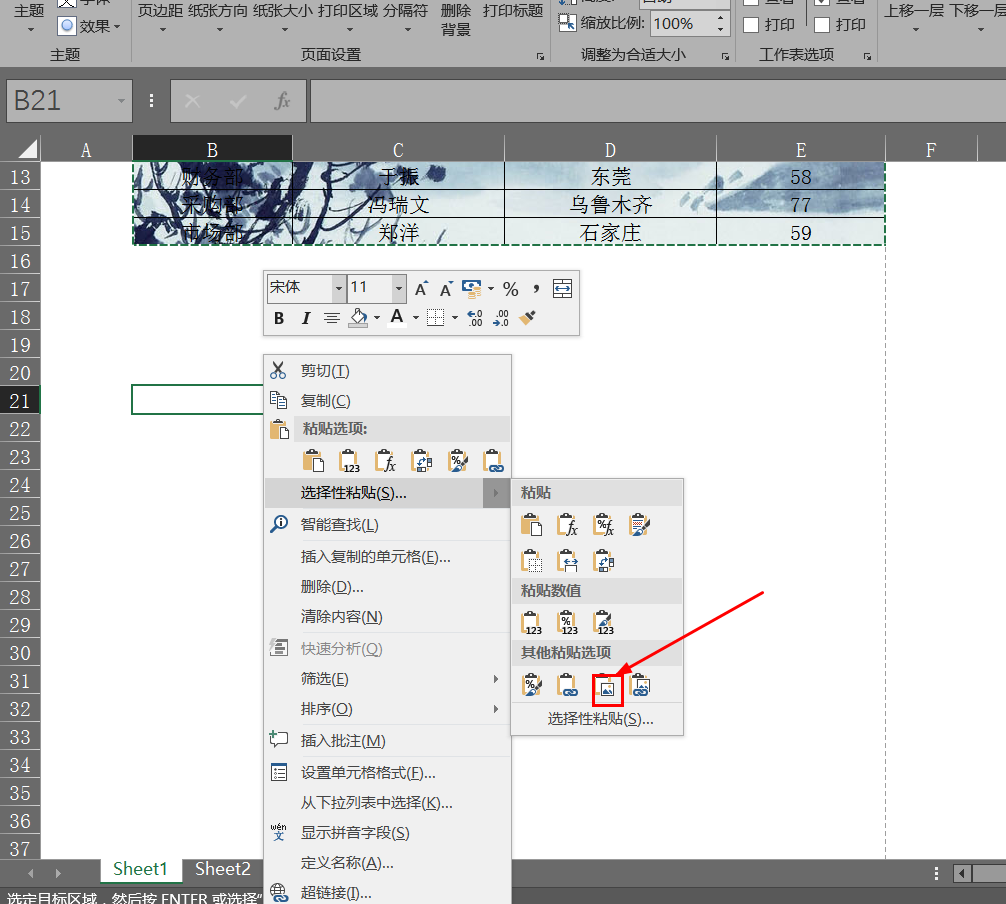Open Name Box dropdown beside B21
Image resolution: width=1006 pixels, height=904 pixels.
[121, 101]
